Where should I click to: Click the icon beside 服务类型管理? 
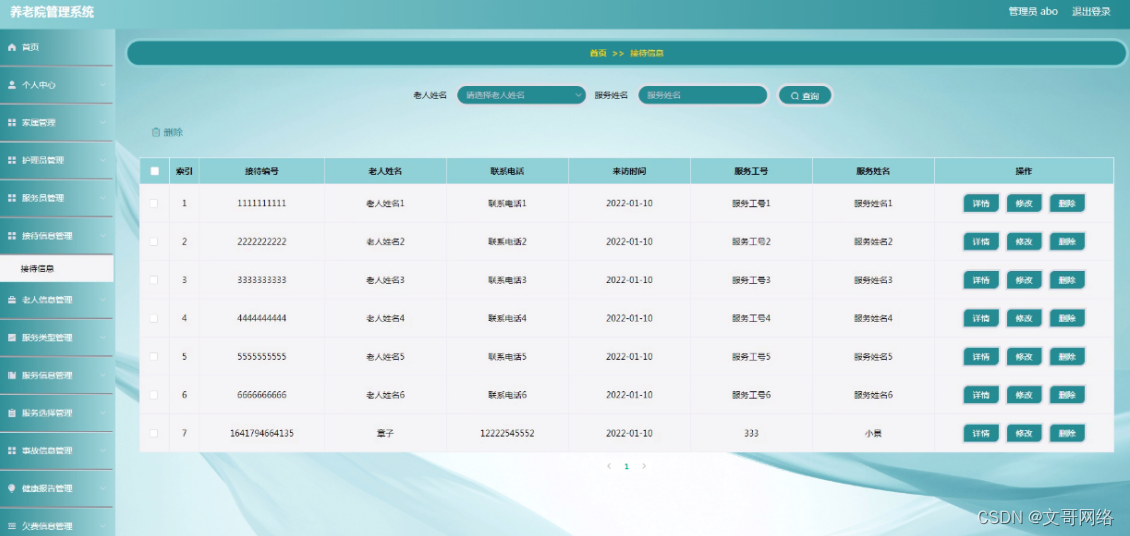point(12,337)
